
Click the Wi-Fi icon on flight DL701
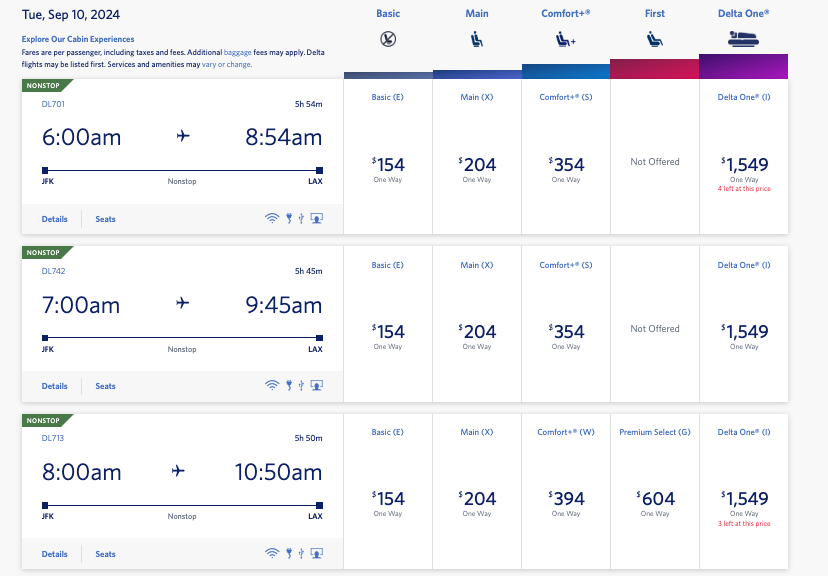[271, 218]
